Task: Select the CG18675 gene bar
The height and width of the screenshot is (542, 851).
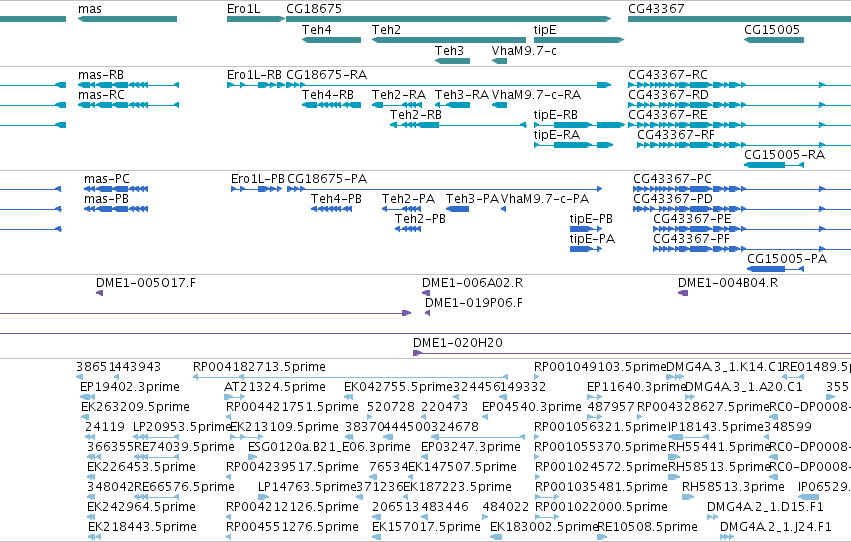Action: (x=448, y=19)
